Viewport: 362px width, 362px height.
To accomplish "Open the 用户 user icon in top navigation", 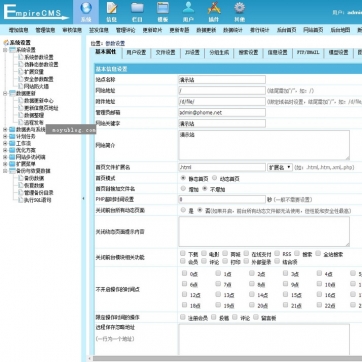I will pos(188,8).
